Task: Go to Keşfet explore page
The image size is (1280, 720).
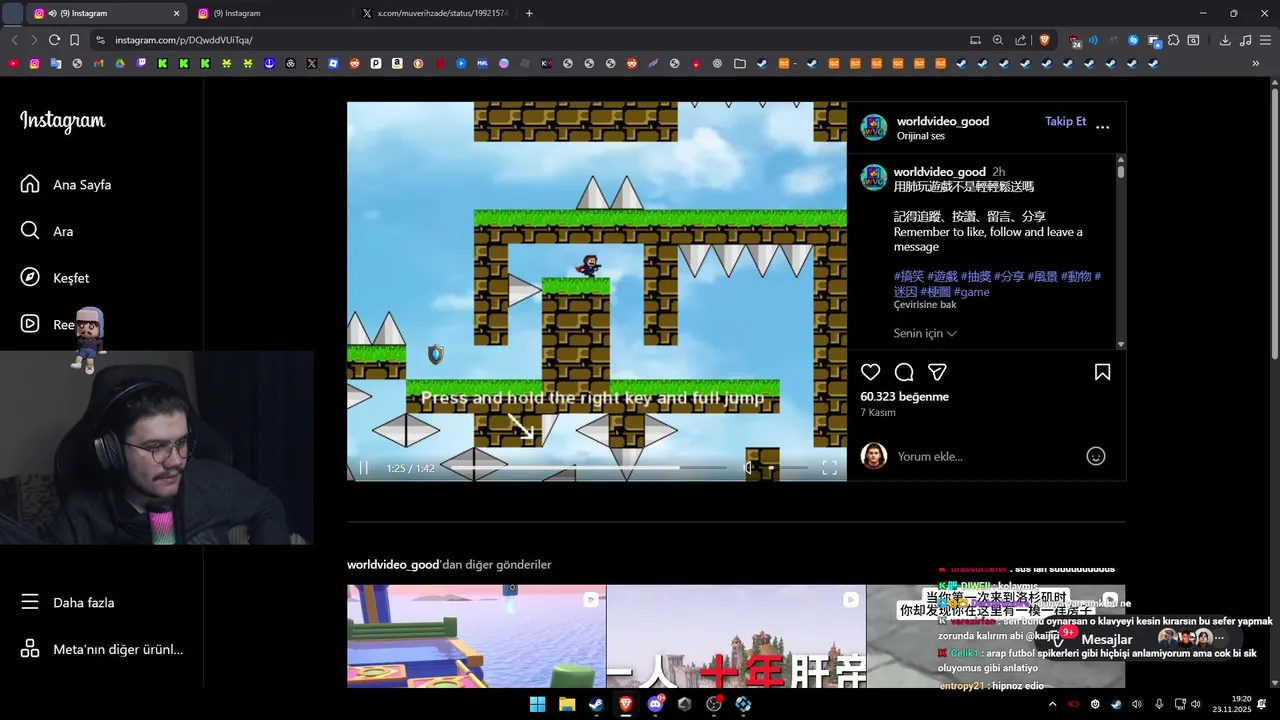Action: coord(54,278)
